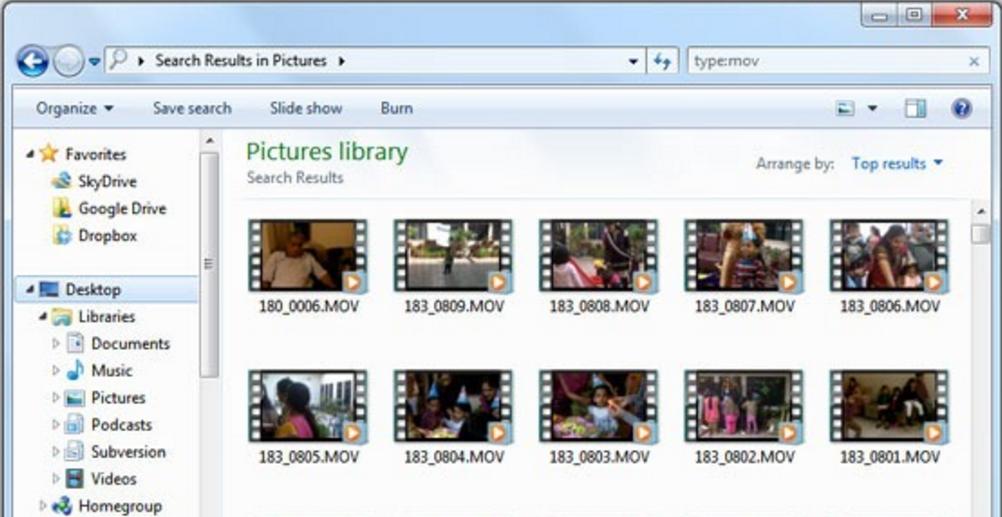Maximize the Explorer window

click(916, 15)
